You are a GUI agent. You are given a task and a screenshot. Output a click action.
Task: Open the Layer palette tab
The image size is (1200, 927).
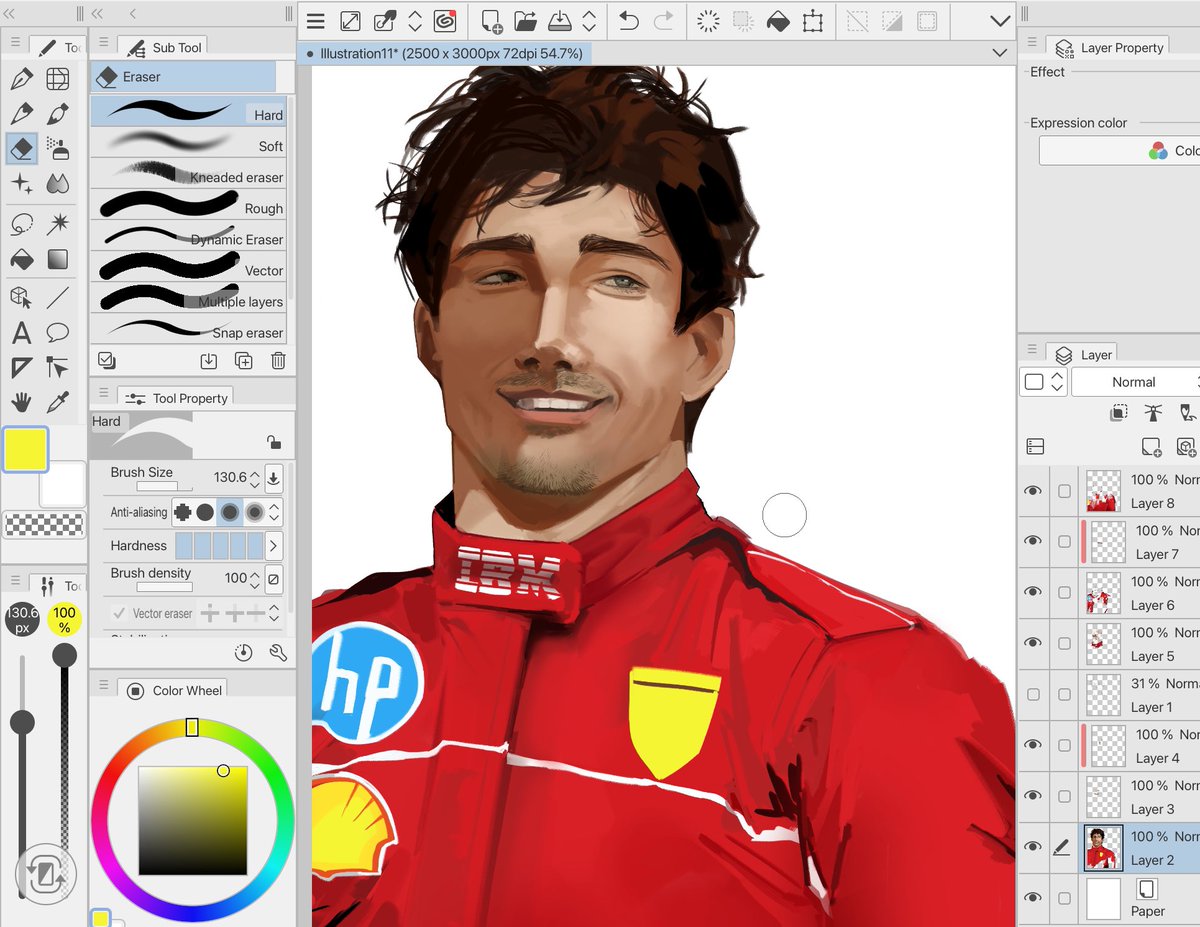point(1082,354)
